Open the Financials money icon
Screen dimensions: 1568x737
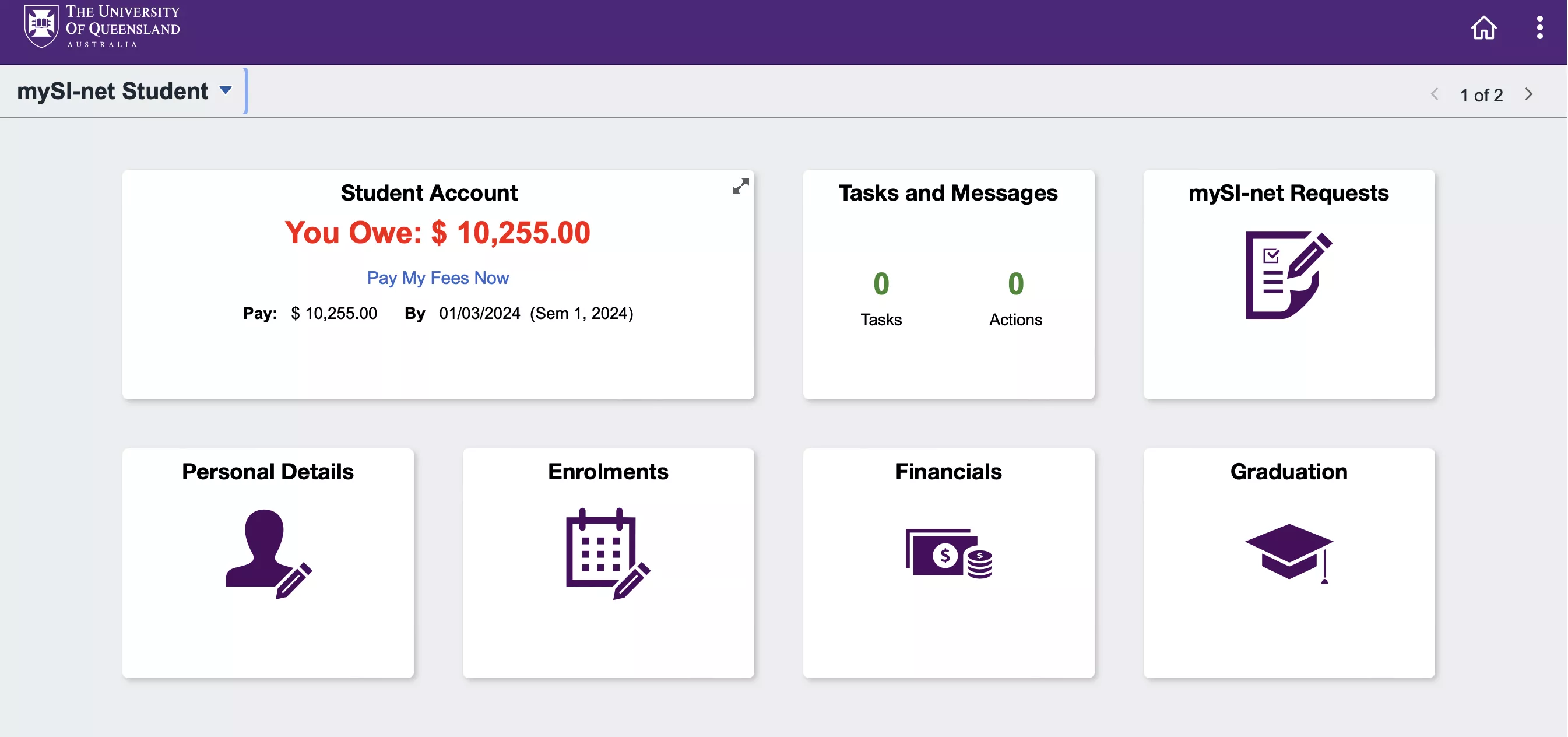pyautogui.click(x=948, y=553)
